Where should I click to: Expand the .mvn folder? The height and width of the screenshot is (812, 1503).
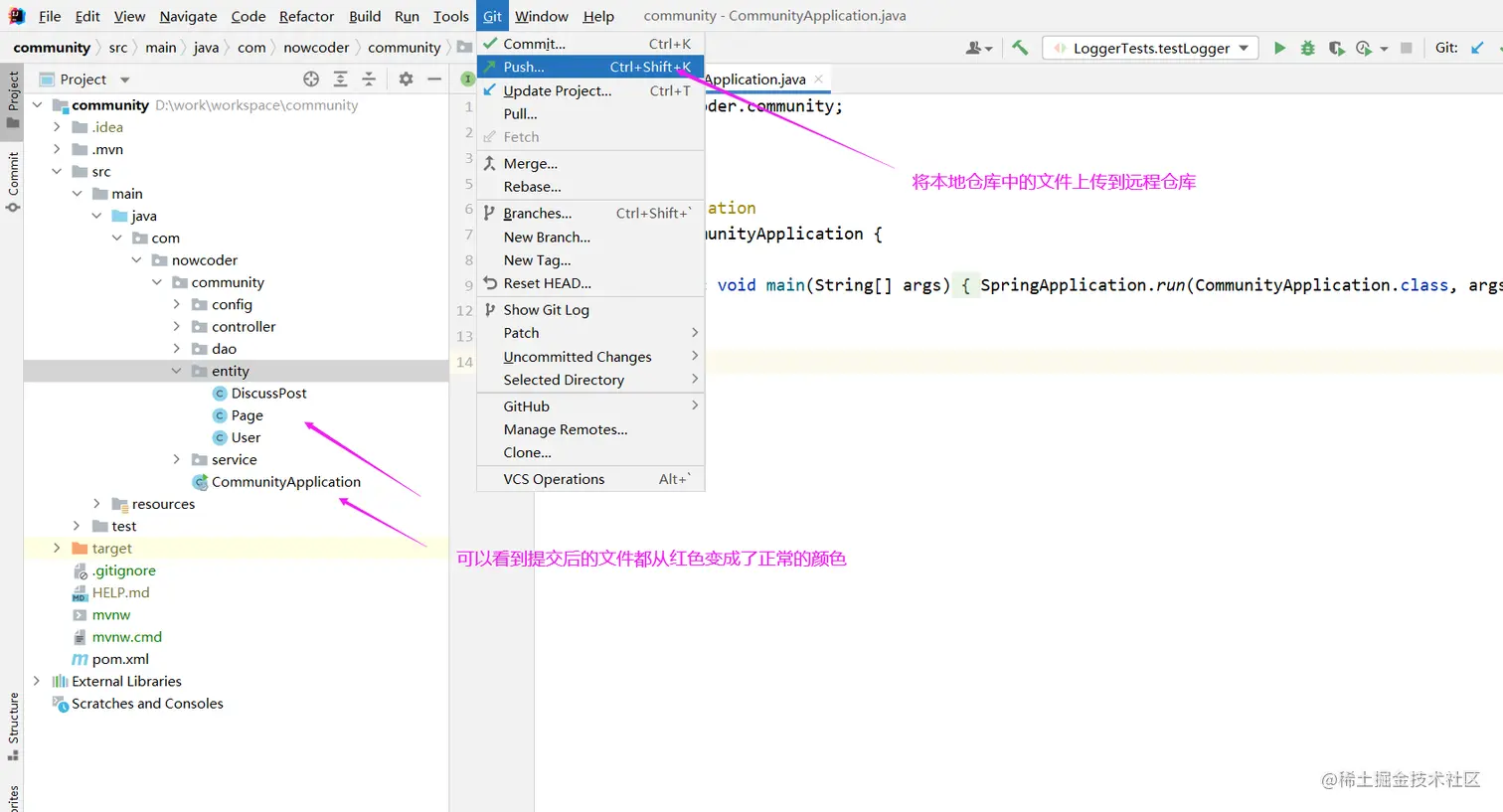click(57, 149)
